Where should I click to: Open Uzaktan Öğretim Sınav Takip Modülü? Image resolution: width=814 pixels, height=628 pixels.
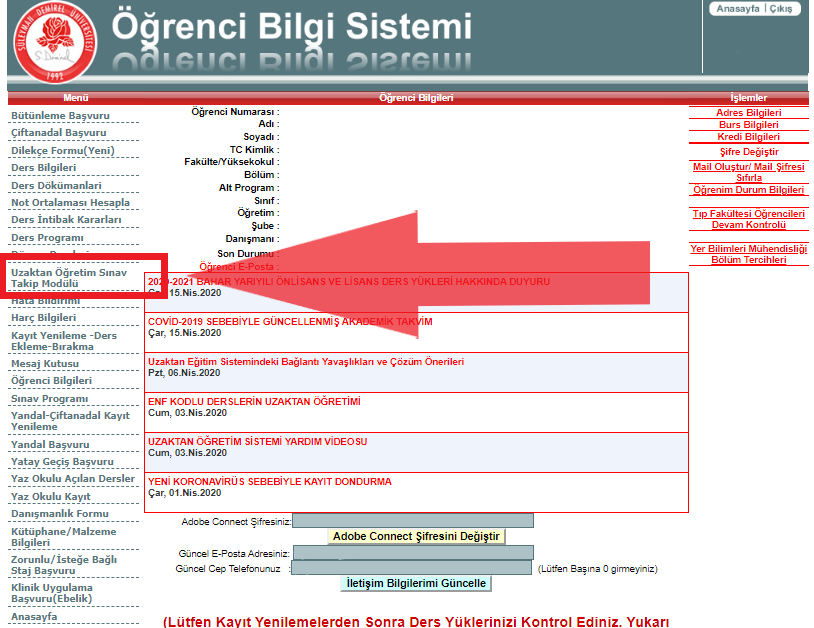[x=56, y=277]
